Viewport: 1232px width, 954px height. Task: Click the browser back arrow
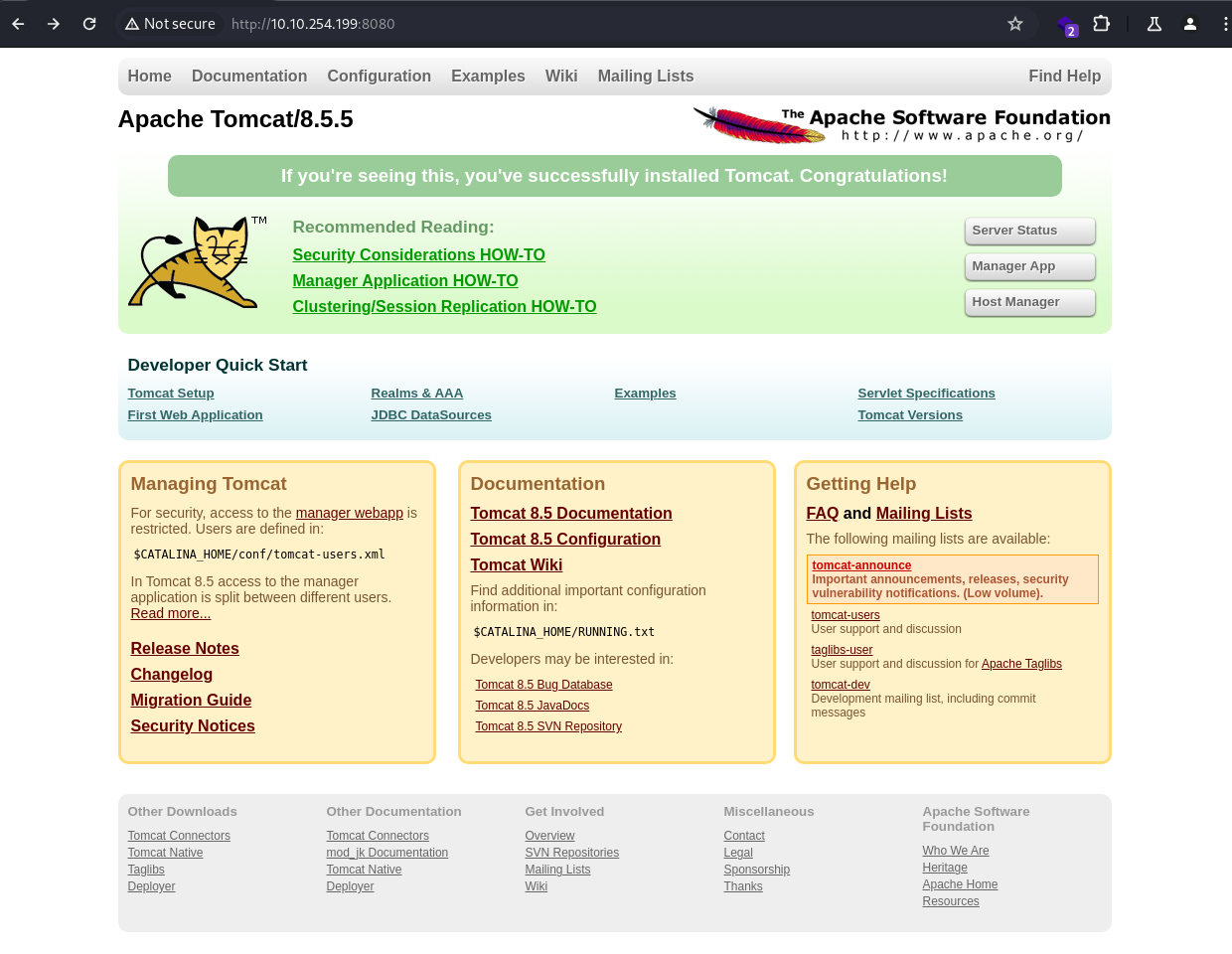point(18,24)
